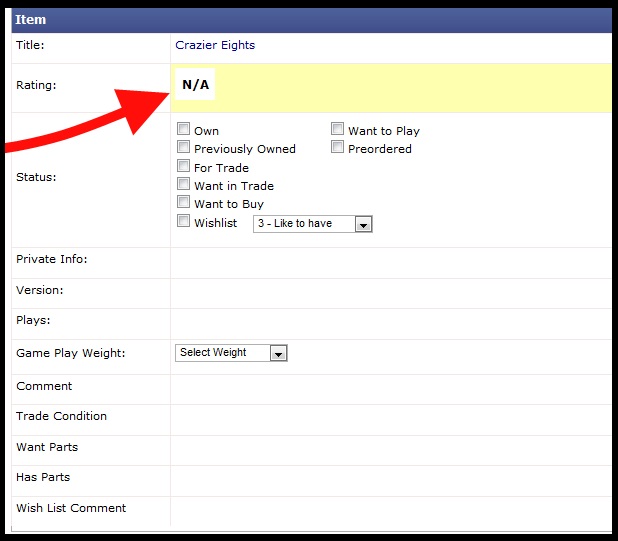Click the empty Comment field

[390, 387]
